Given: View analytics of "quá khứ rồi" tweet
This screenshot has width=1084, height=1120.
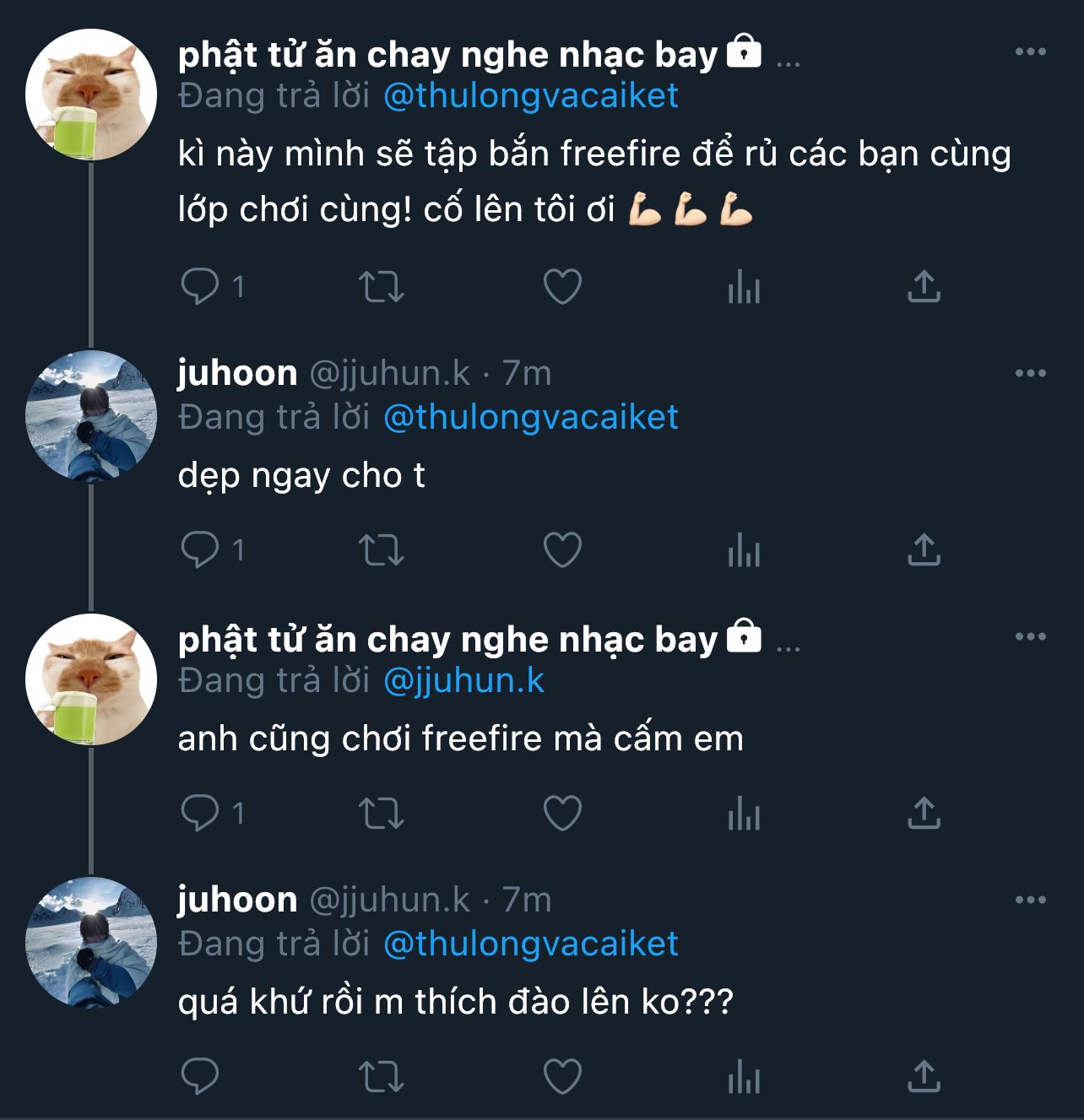Looking at the screenshot, I should pos(744,1077).
